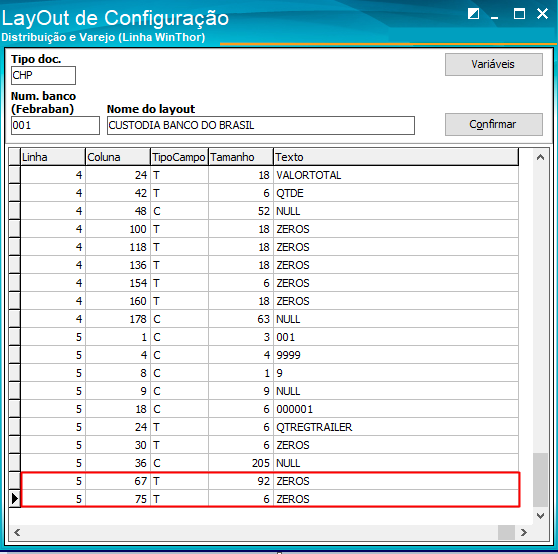Click the Tamanho value 92

(x=241, y=481)
